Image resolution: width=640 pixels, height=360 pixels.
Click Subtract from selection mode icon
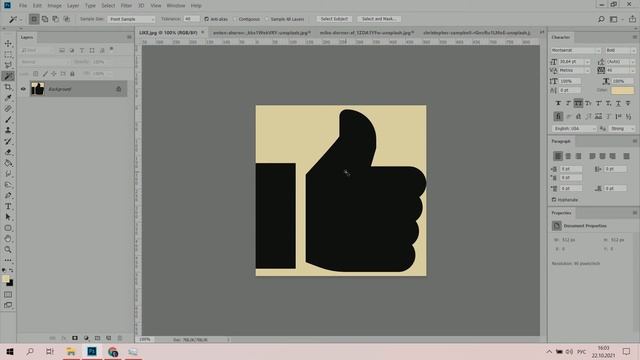point(56,19)
